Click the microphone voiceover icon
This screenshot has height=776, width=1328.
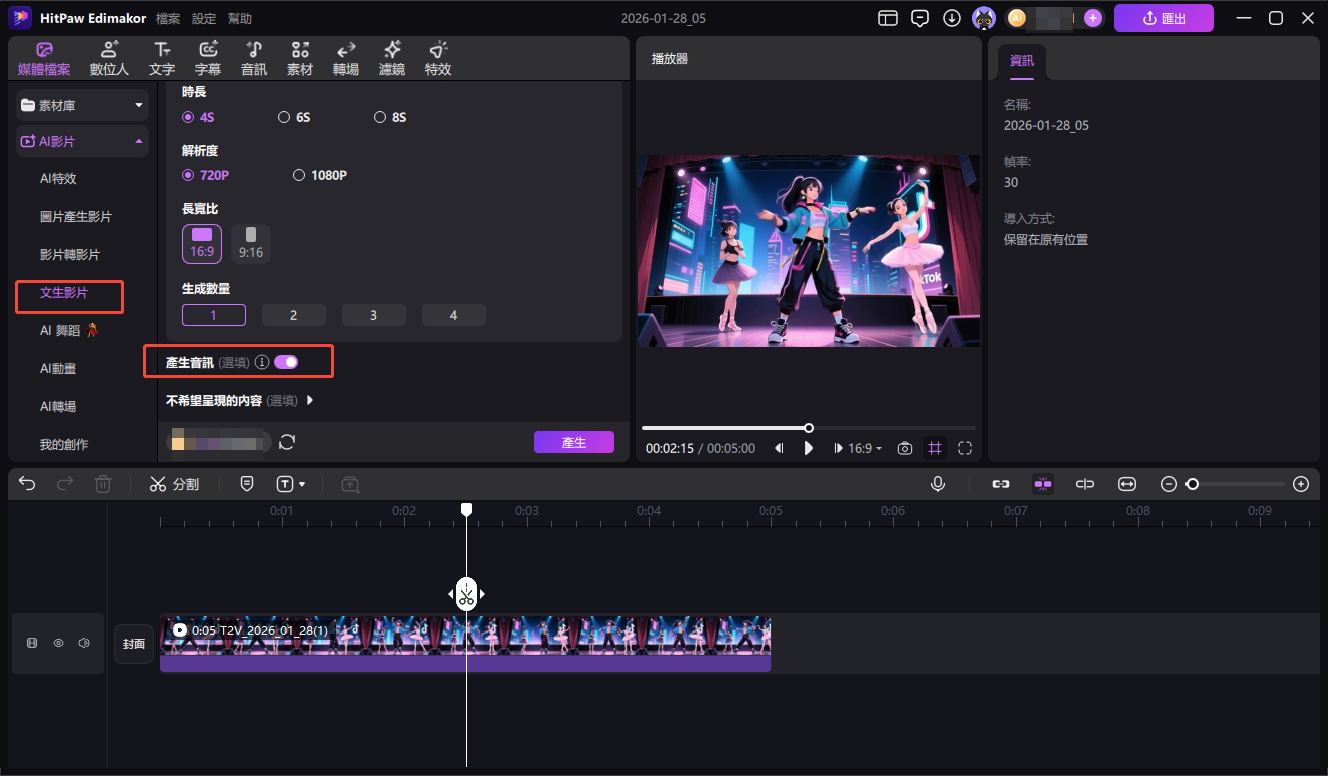(938, 484)
